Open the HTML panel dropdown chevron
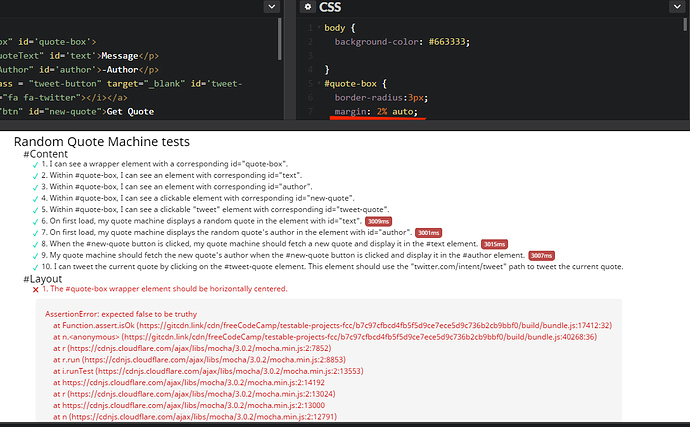This screenshot has height=427, width=690. (272, 7)
